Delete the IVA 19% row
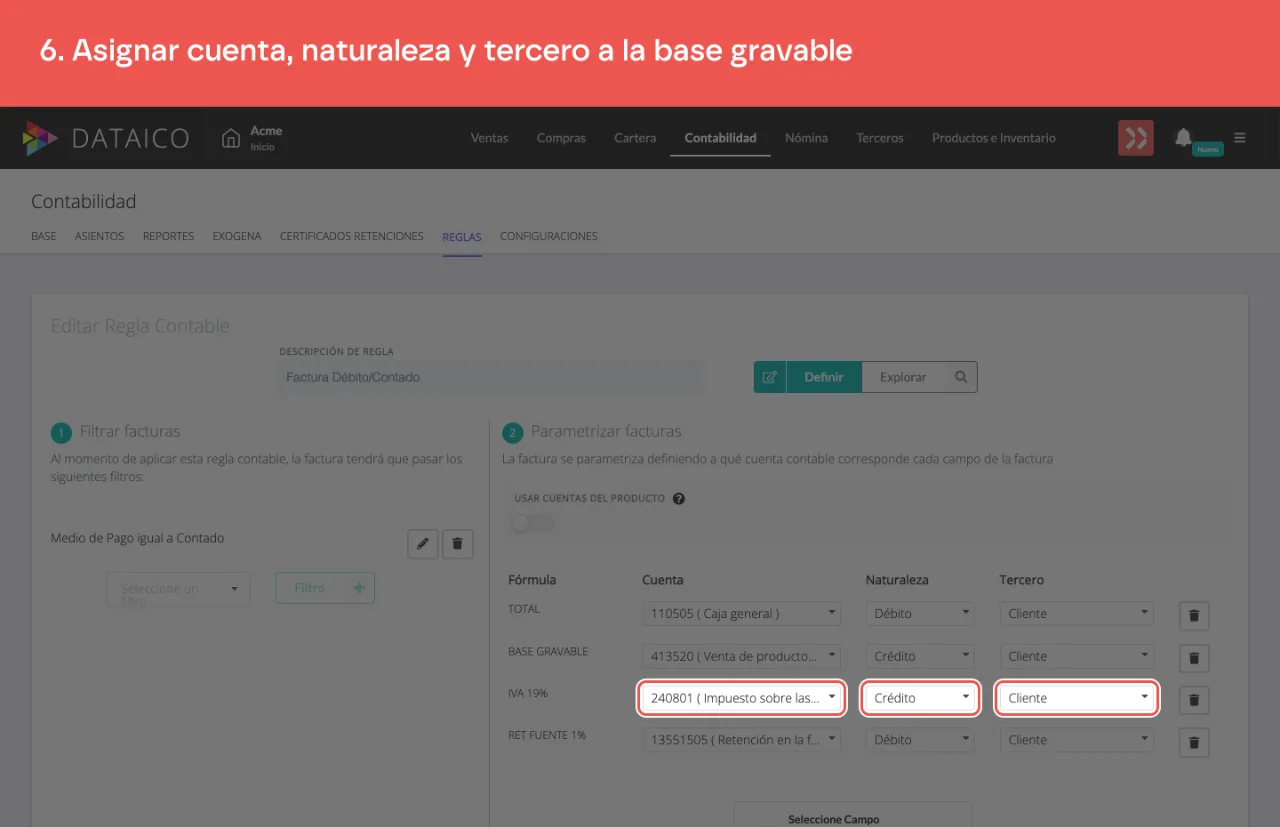The height and width of the screenshot is (827, 1280). pos(1194,700)
